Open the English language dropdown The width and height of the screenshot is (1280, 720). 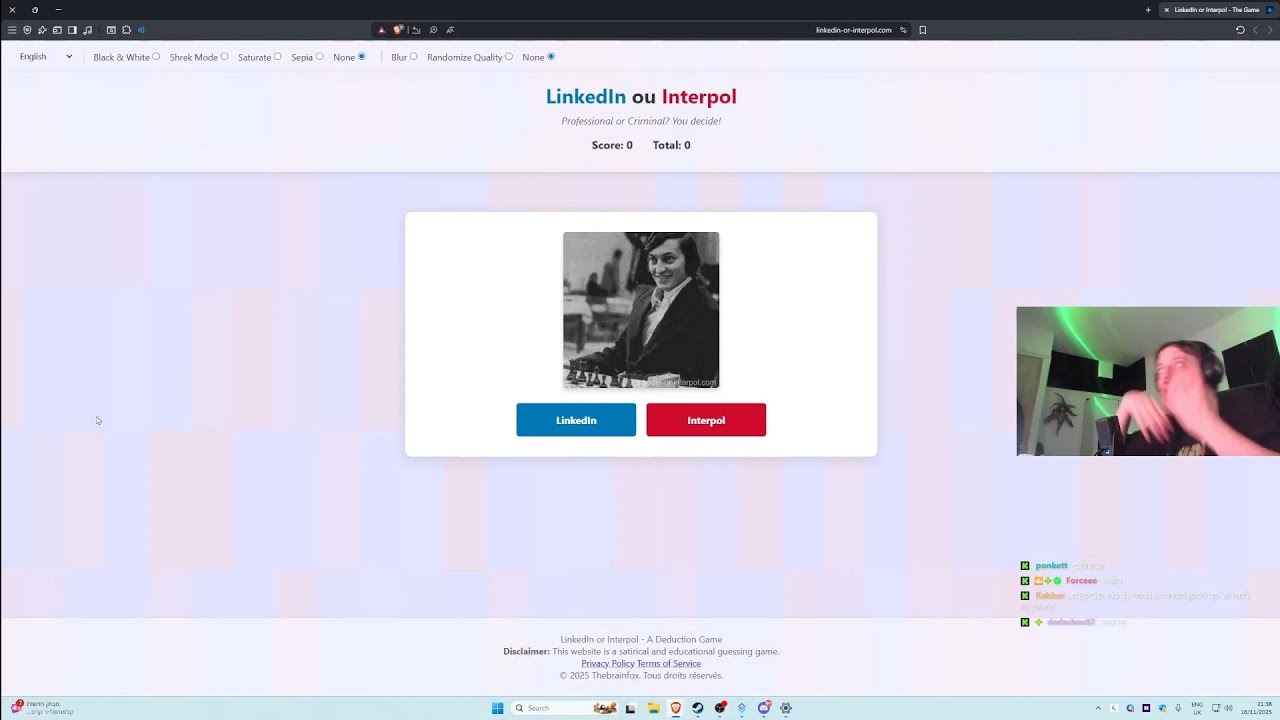point(46,57)
